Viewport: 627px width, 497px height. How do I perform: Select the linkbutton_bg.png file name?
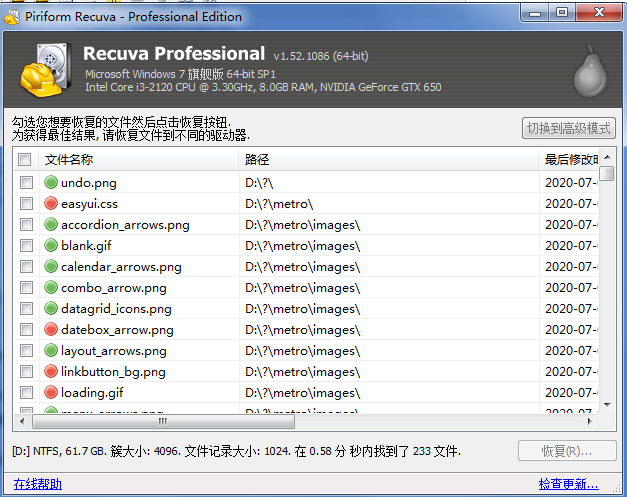click(x=113, y=372)
